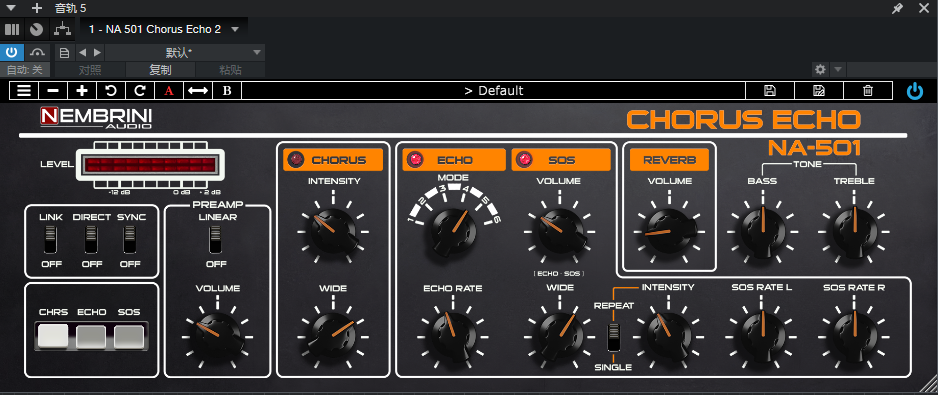Bypass the plugin with the host power button
This screenshot has width=938, height=395.
coord(11,52)
